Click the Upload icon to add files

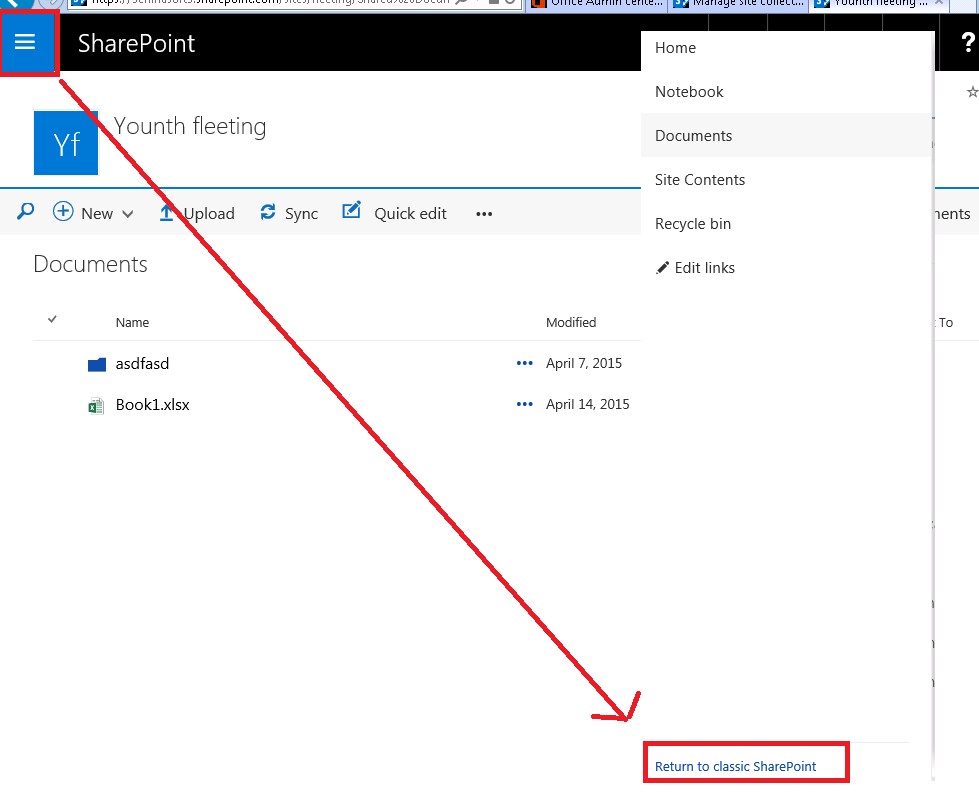pos(168,212)
